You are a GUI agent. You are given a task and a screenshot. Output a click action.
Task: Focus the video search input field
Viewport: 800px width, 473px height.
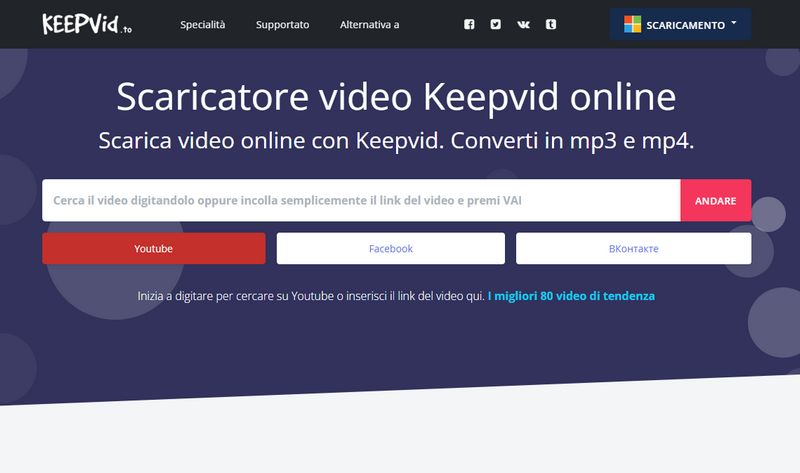pos(361,200)
